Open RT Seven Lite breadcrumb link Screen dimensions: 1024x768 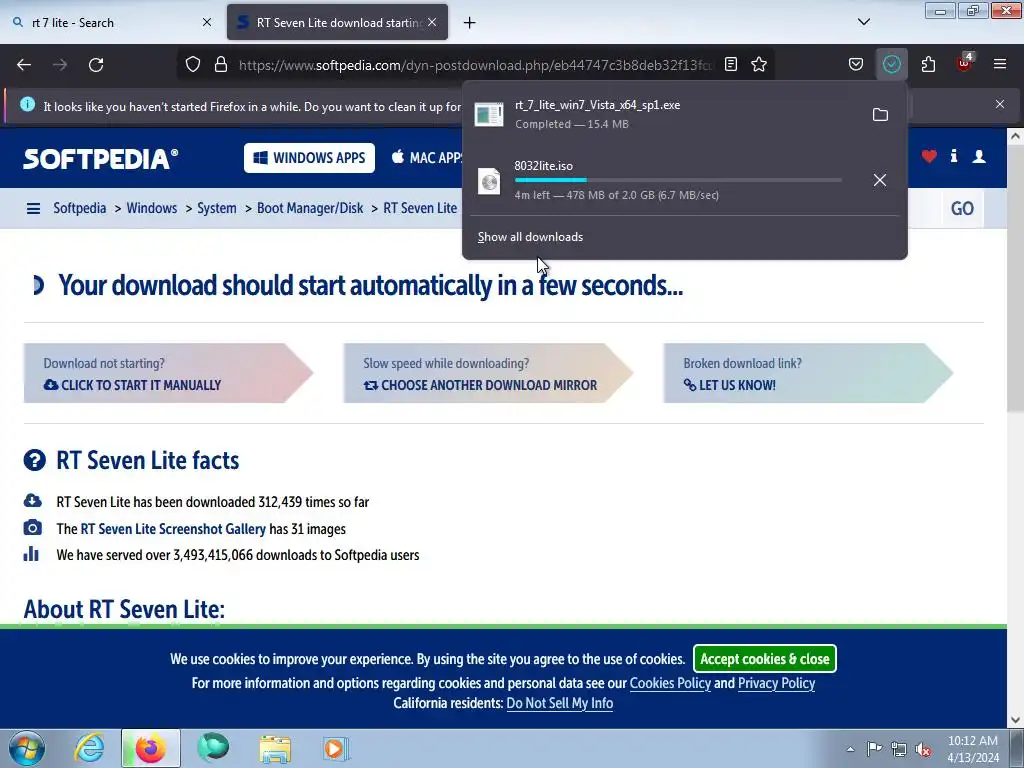coord(420,208)
